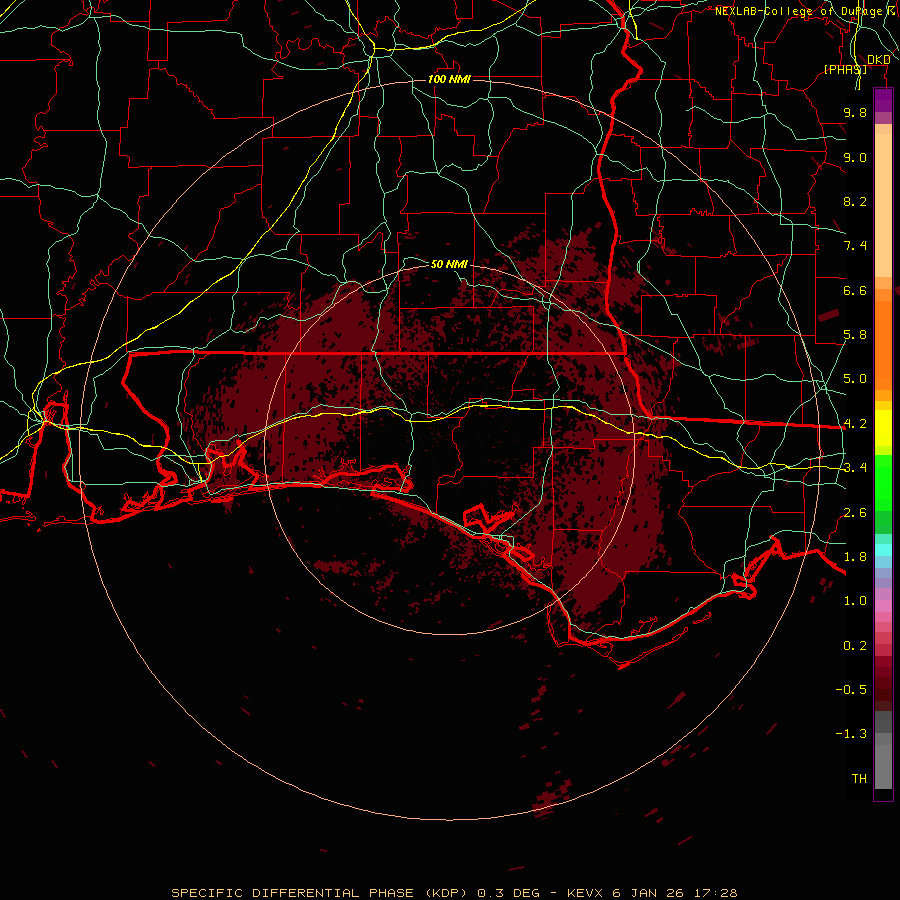Pick the gray segment at the bottom of the color bar
The width and height of the screenshot is (900, 900).
coord(883,766)
